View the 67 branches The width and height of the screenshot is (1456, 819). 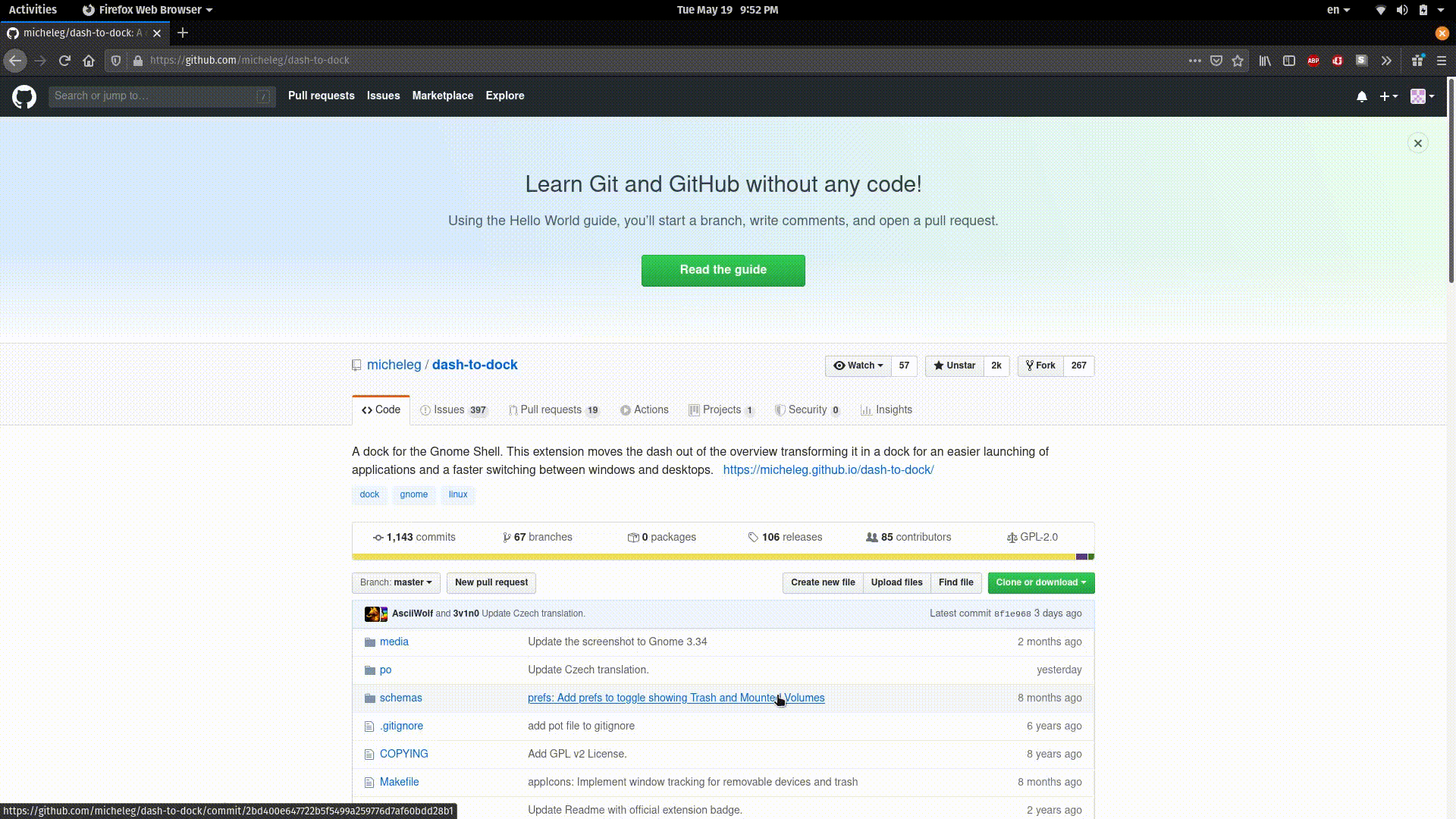point(538,537)
